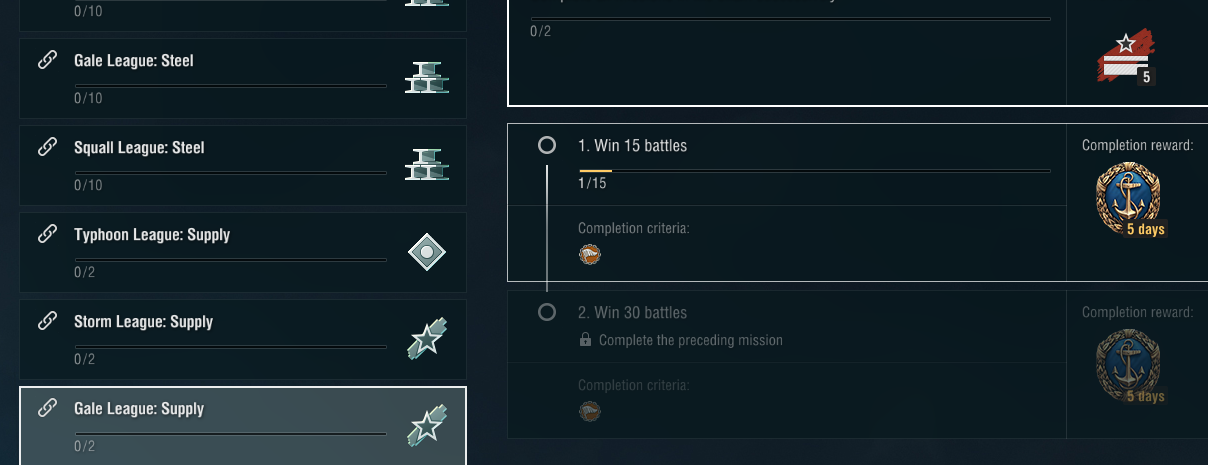Image resolution: width=1208 pixels, height=465 pixels.
Task: Click the Typhoon League supply diamond icon
Action: pos(427,252)
